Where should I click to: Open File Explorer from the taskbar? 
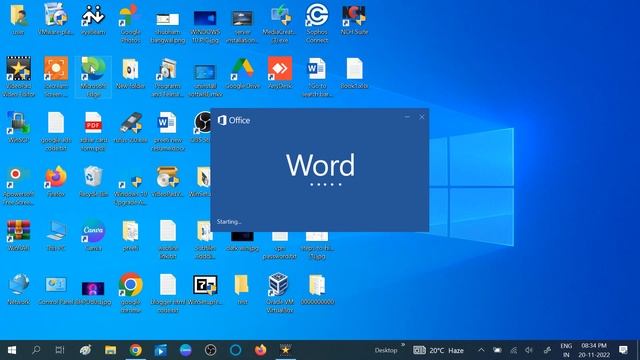[x=110, y=350]
